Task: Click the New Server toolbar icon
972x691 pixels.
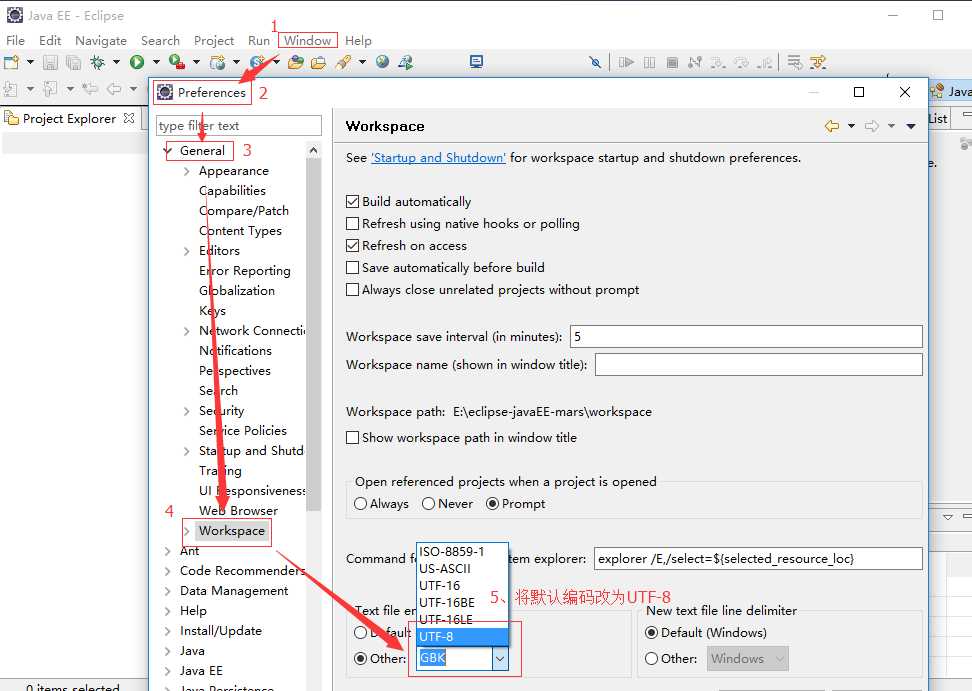Action: click(218, 62)
